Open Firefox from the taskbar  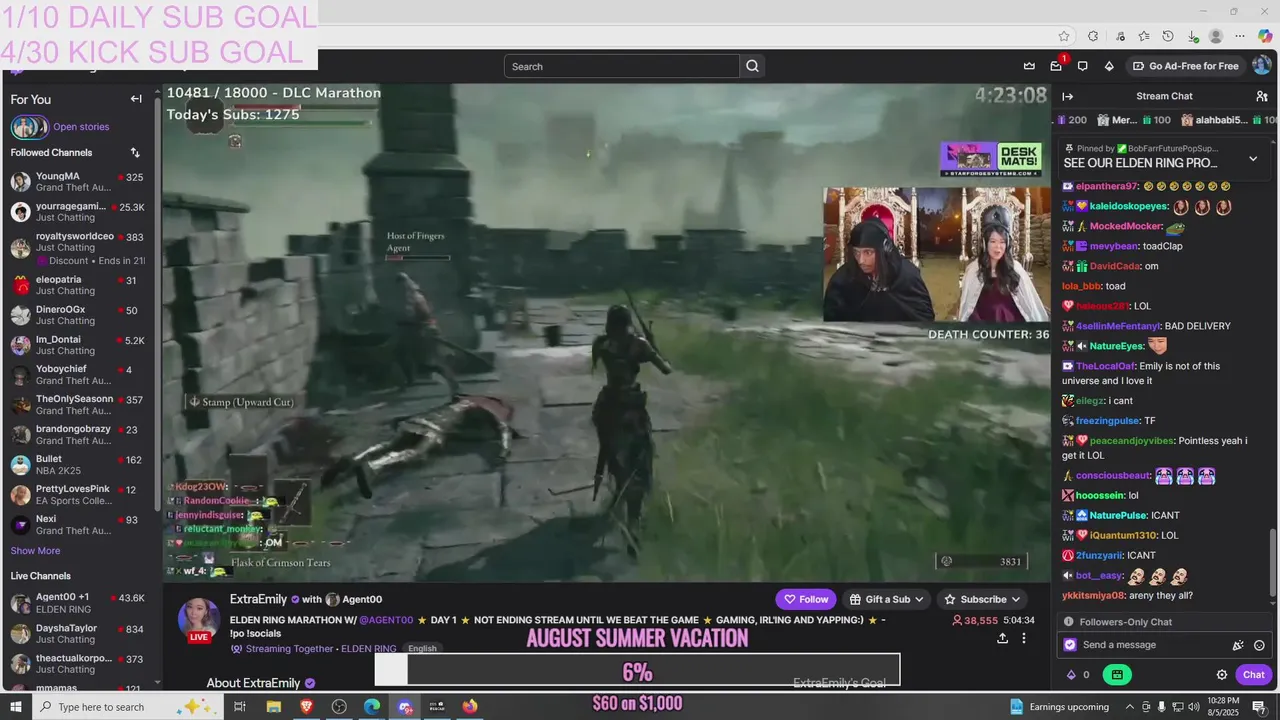pos(470,707)
